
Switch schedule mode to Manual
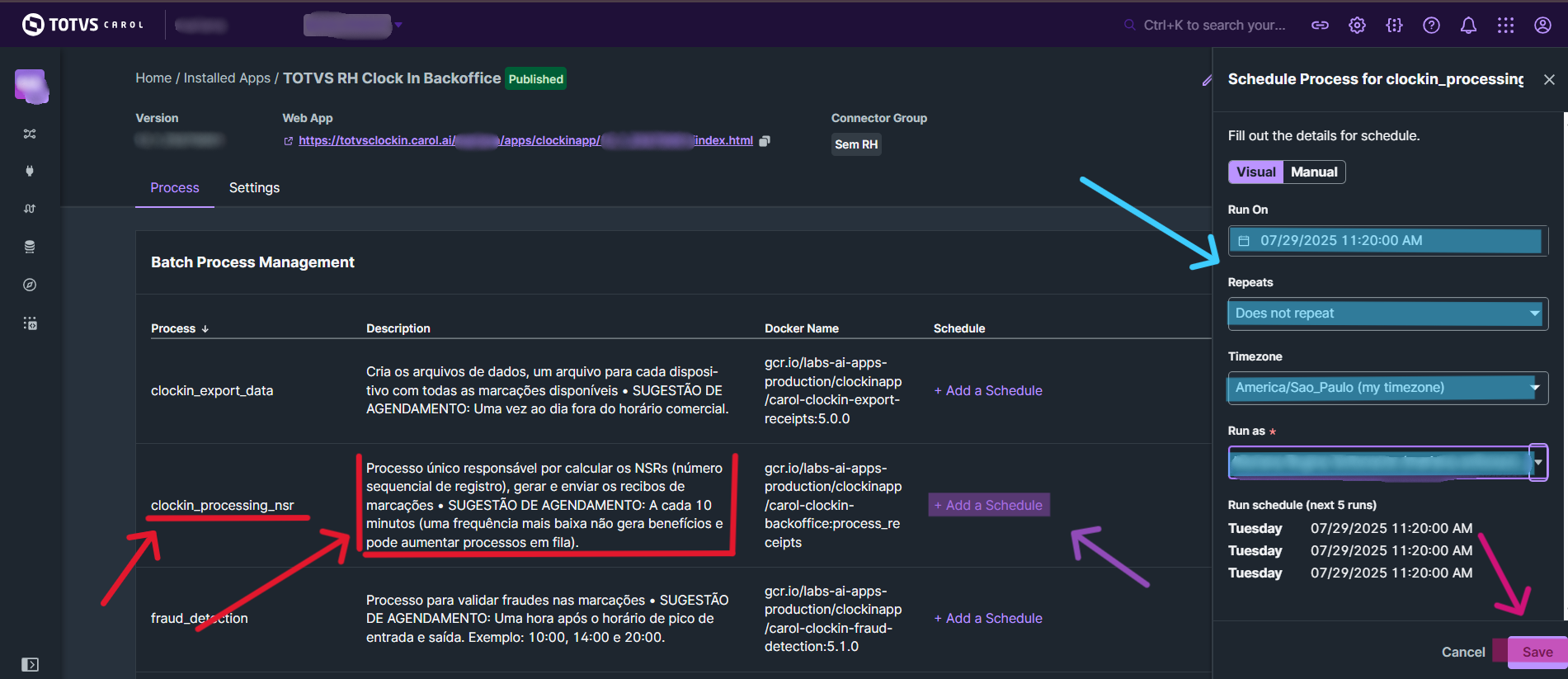1314,172
